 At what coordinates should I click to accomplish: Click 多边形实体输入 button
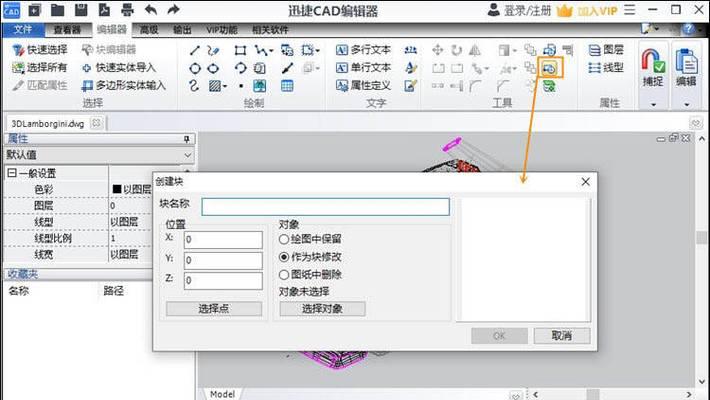tap(124, 85)
